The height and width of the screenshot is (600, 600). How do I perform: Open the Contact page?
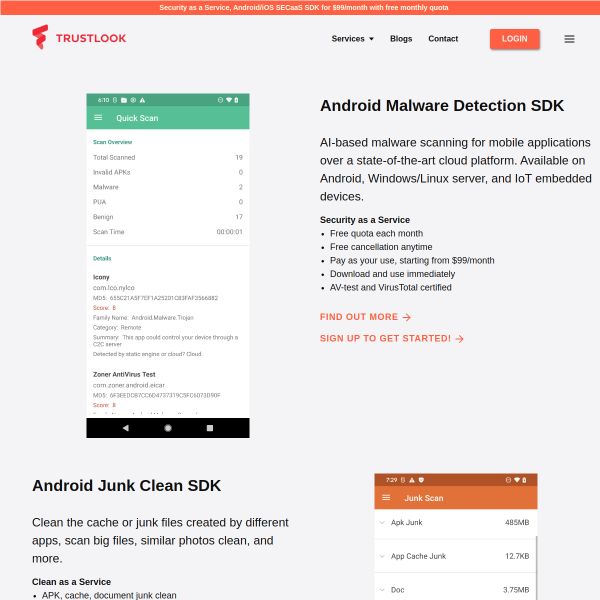tap(443, 39)
